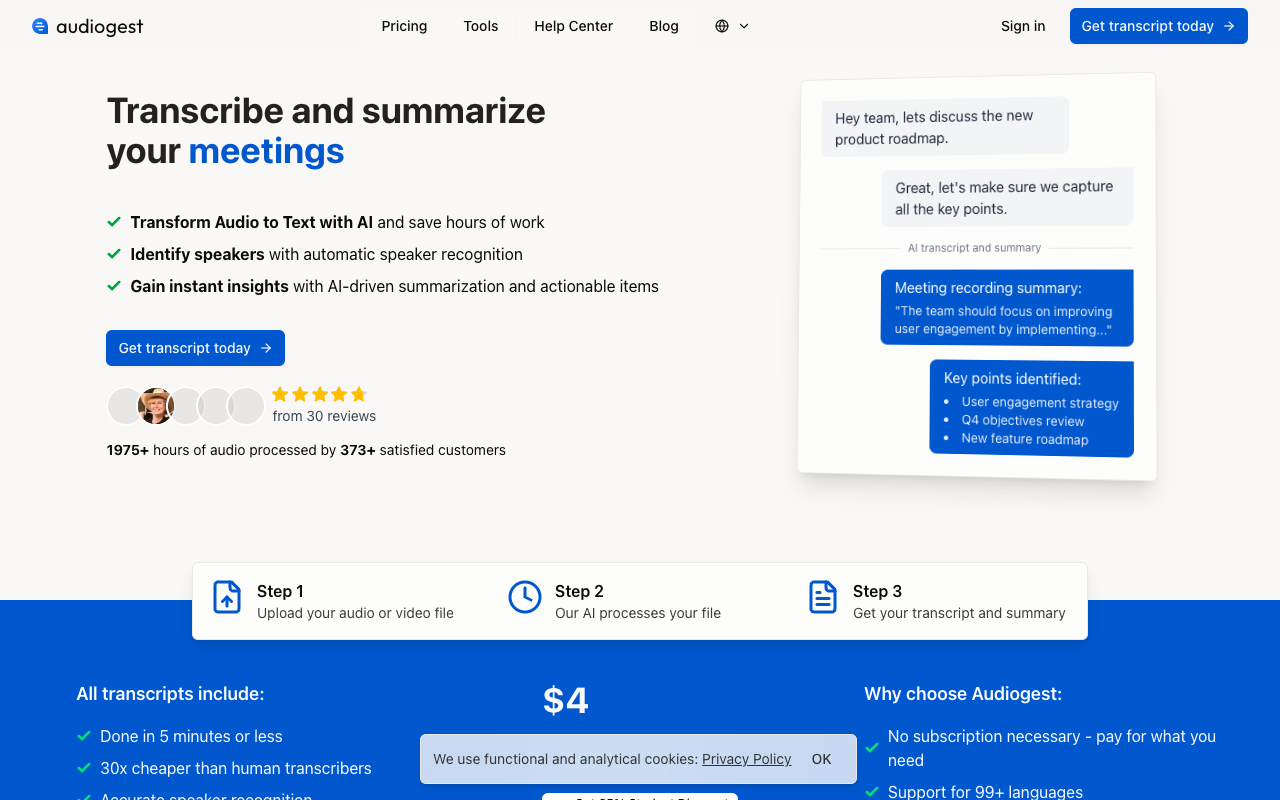Click the checkmark beside Identify speakers

pos(114,254)
